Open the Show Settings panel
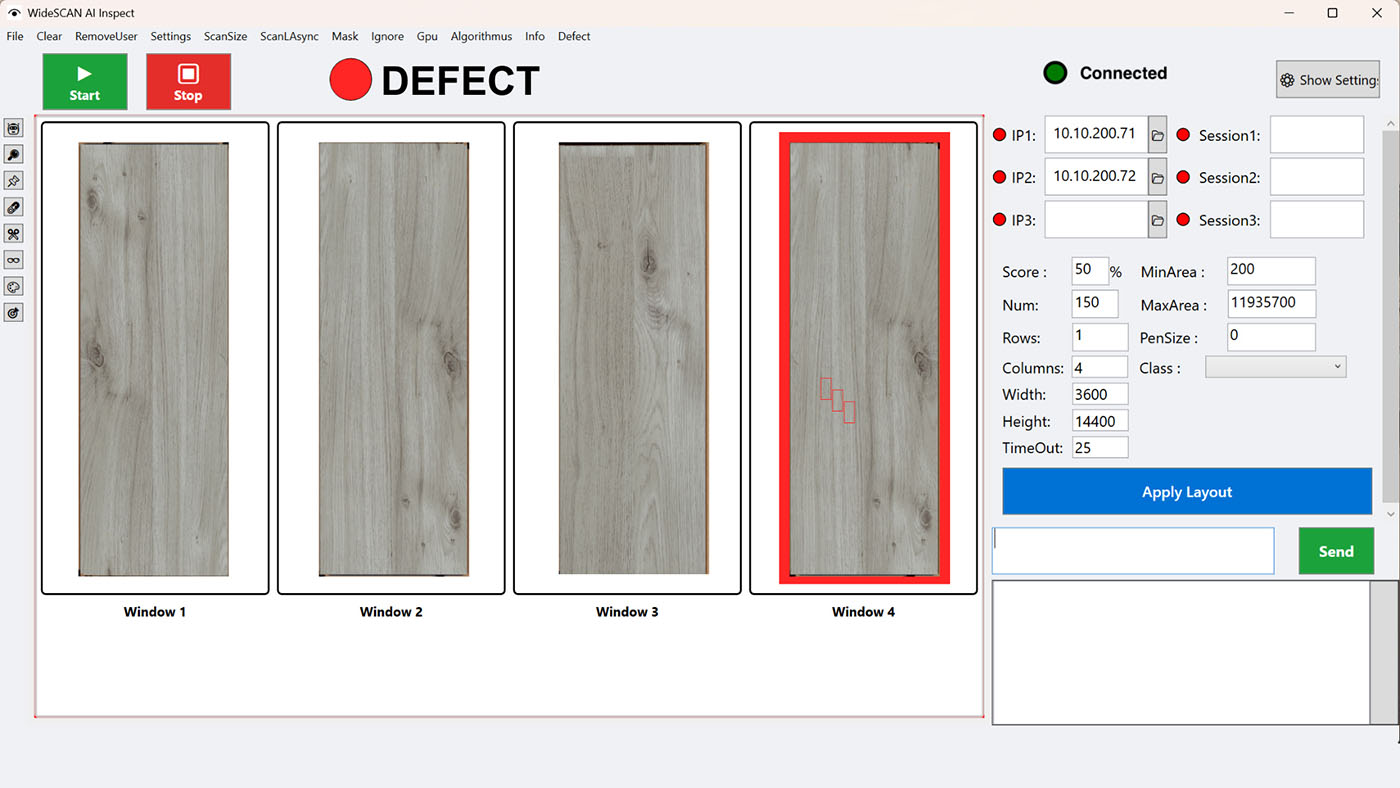The width and height of the screenshot is (1400, 788). point(1328,80)
